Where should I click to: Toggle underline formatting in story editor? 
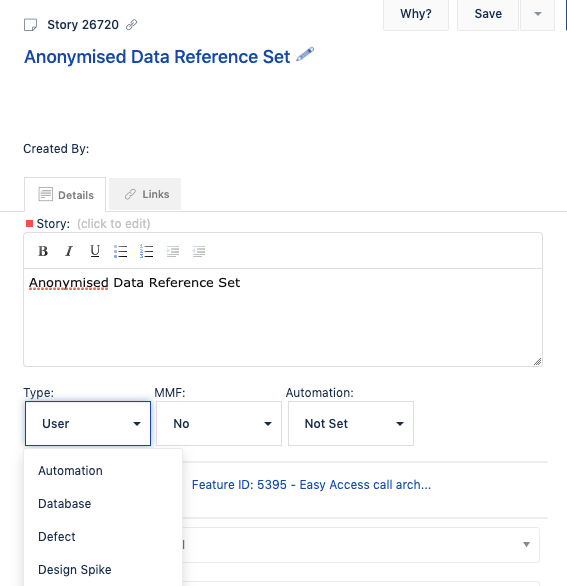point(95,251)
